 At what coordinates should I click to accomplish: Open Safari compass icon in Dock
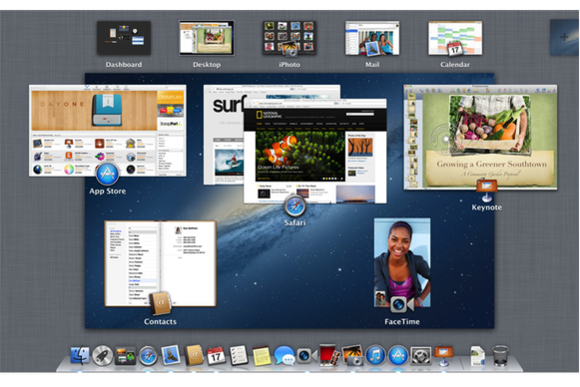pyautogui.click(x=148, y=356)
